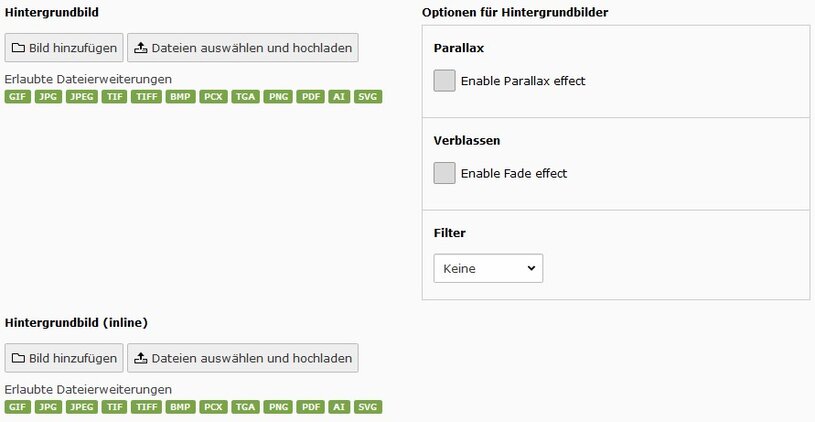This screenshot has height=422, width=815.
Task: Click the TIFF badge under Hintergrundbild
Action: (x=146, y=97)
